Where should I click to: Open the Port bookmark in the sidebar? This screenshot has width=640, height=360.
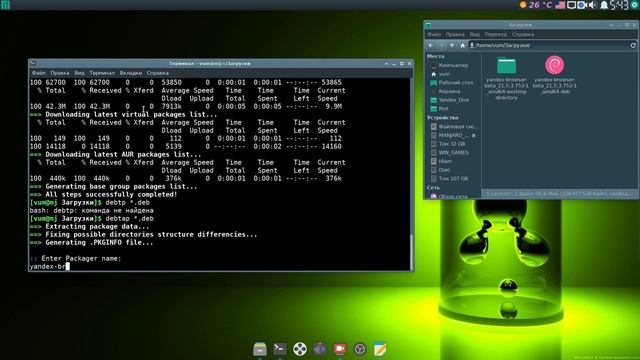(443, 109)
